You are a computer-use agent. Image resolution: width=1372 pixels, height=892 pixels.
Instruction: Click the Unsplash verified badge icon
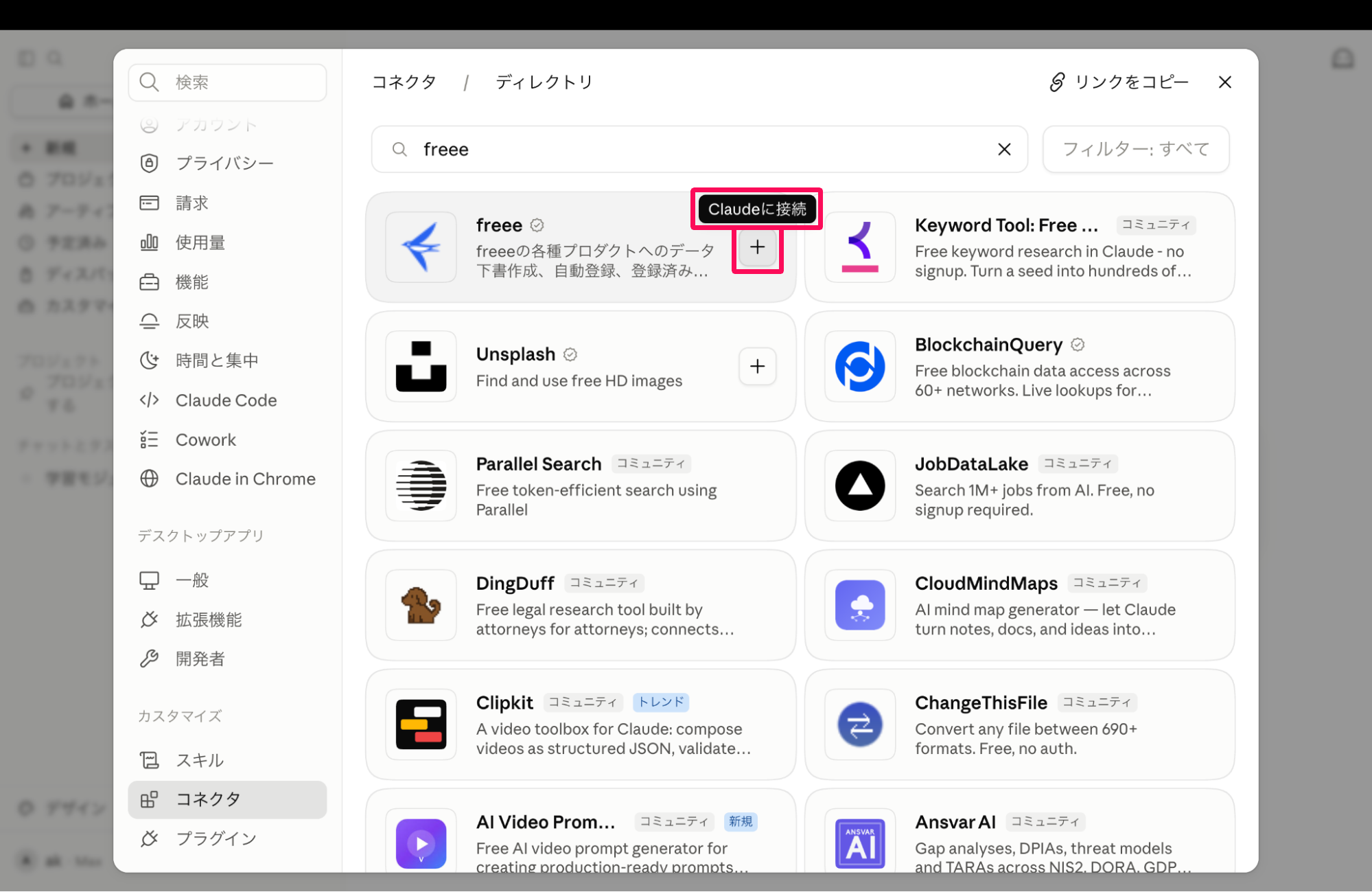click(x=570, y=354)
